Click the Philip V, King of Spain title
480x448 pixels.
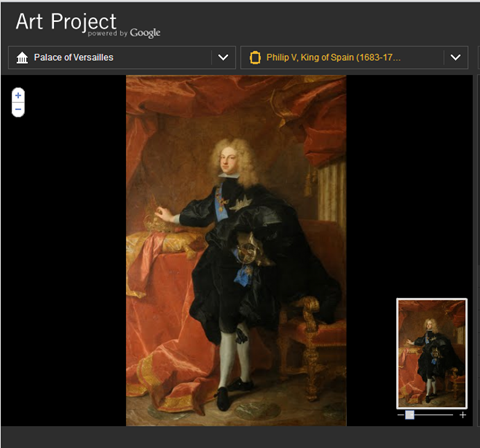click(333, 58)
